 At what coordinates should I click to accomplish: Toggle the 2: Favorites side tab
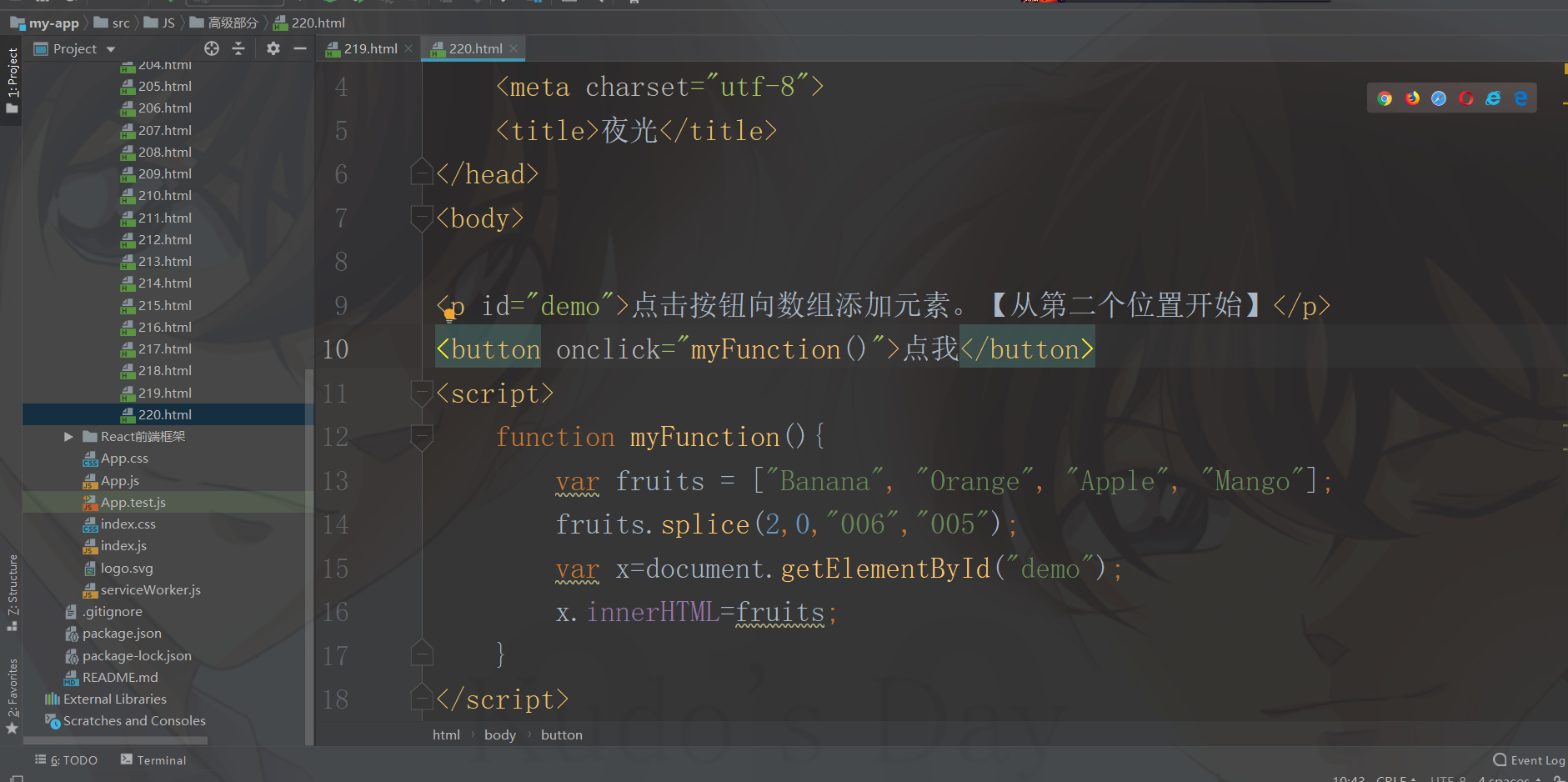coord(12,695)
